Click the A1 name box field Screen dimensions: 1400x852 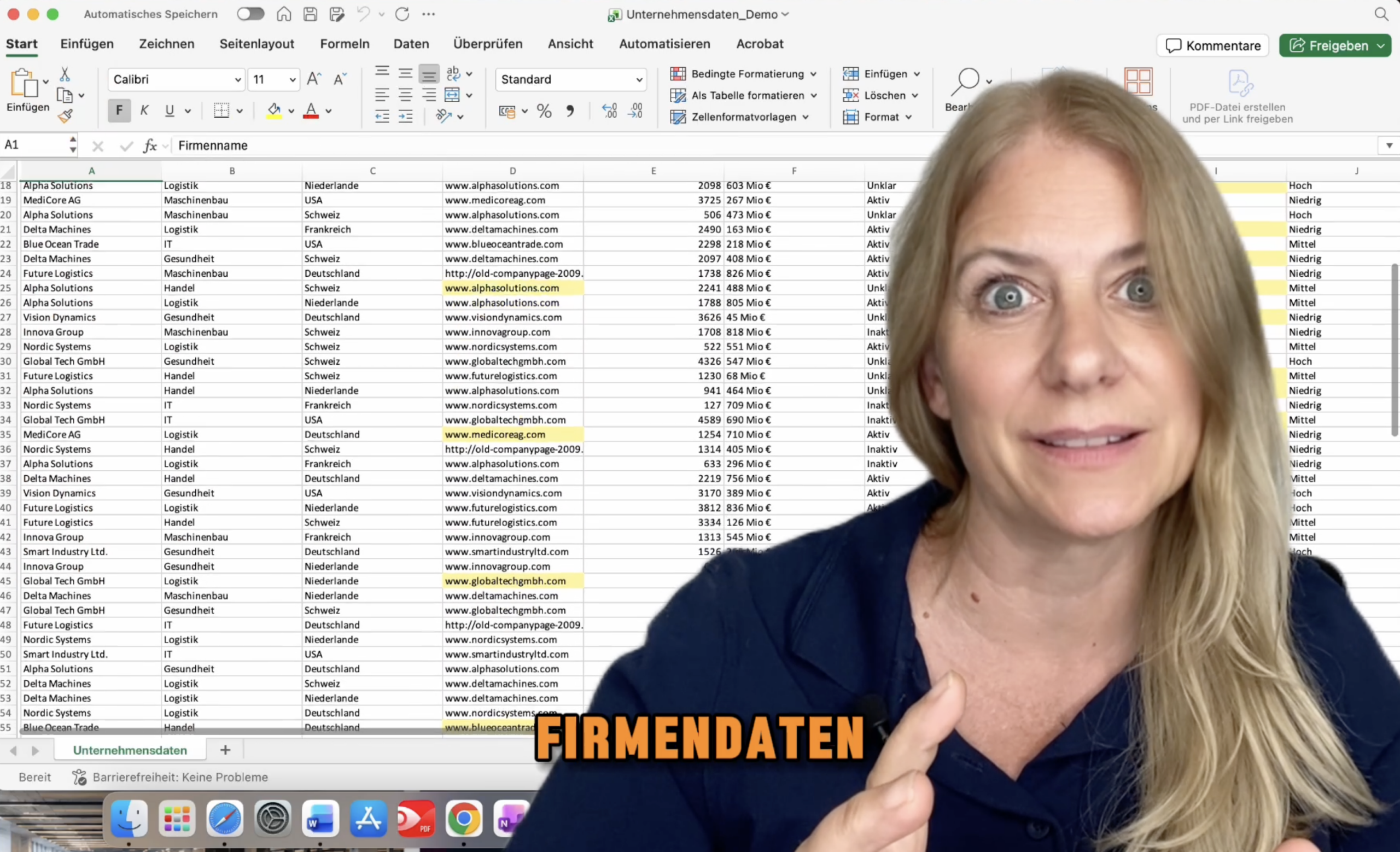[34, 145]
